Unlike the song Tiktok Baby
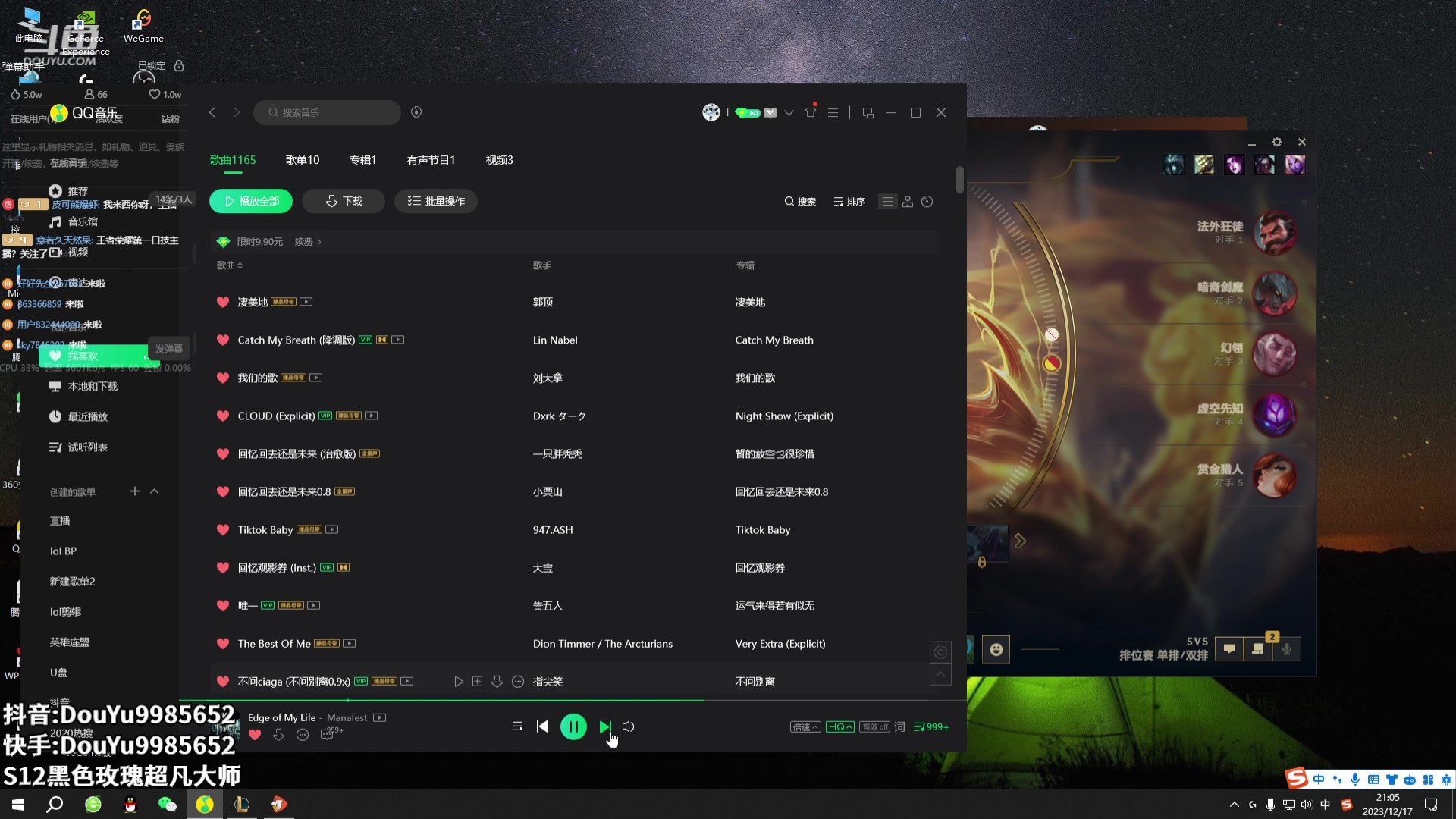 coord(223,529)
